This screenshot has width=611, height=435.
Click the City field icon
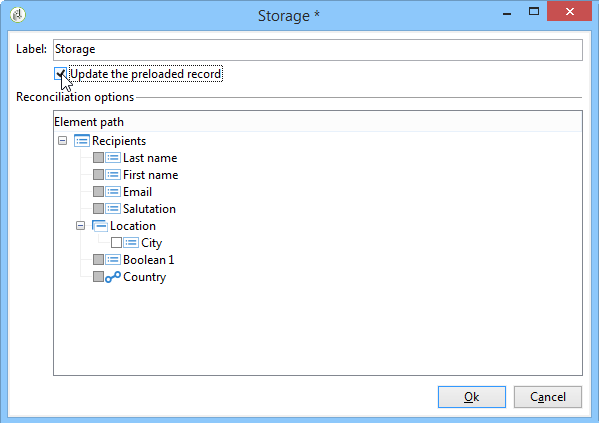[131, 243]
